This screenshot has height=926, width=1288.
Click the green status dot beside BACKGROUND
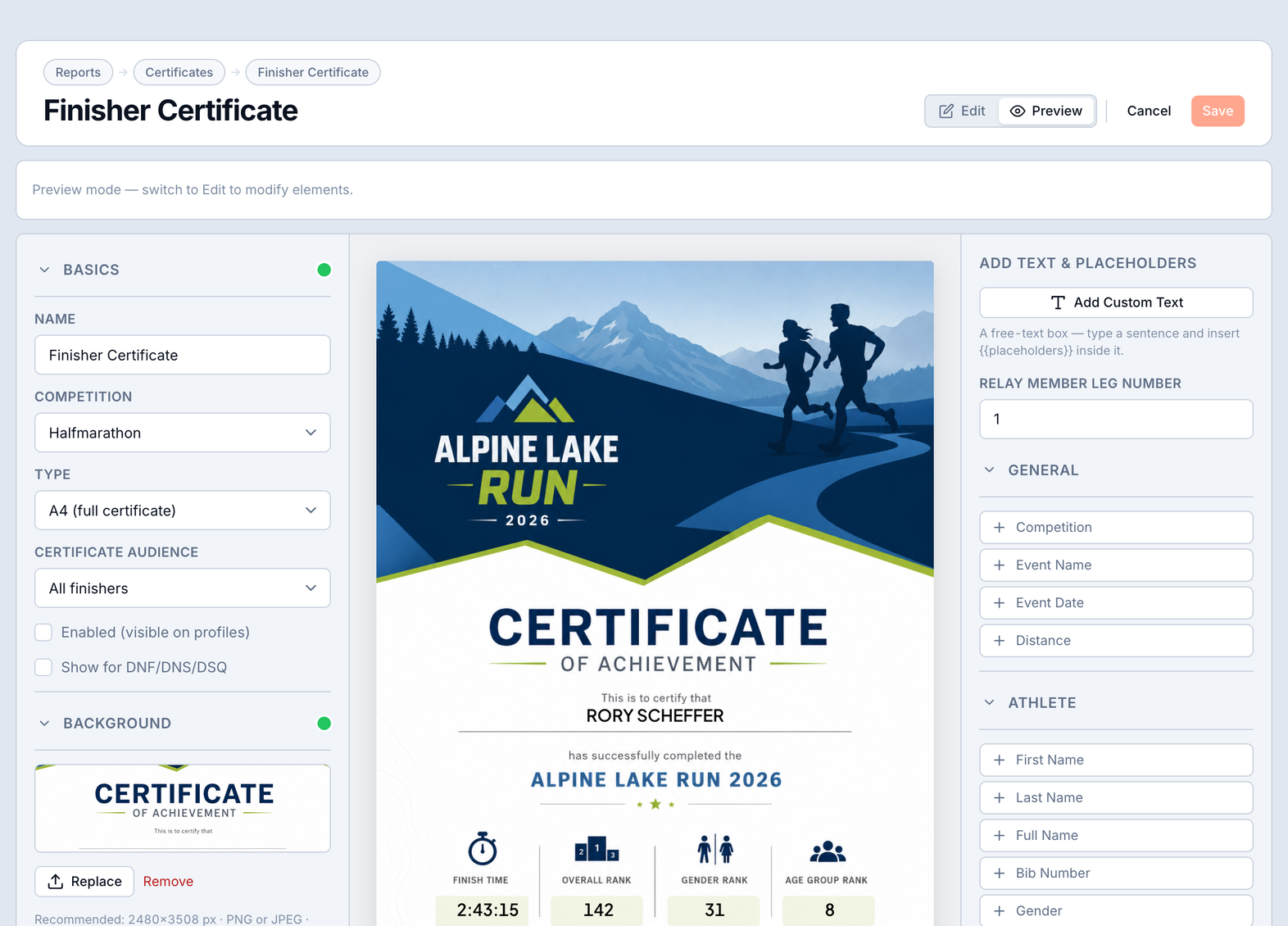pyautogui.click(x=324, y=723)
